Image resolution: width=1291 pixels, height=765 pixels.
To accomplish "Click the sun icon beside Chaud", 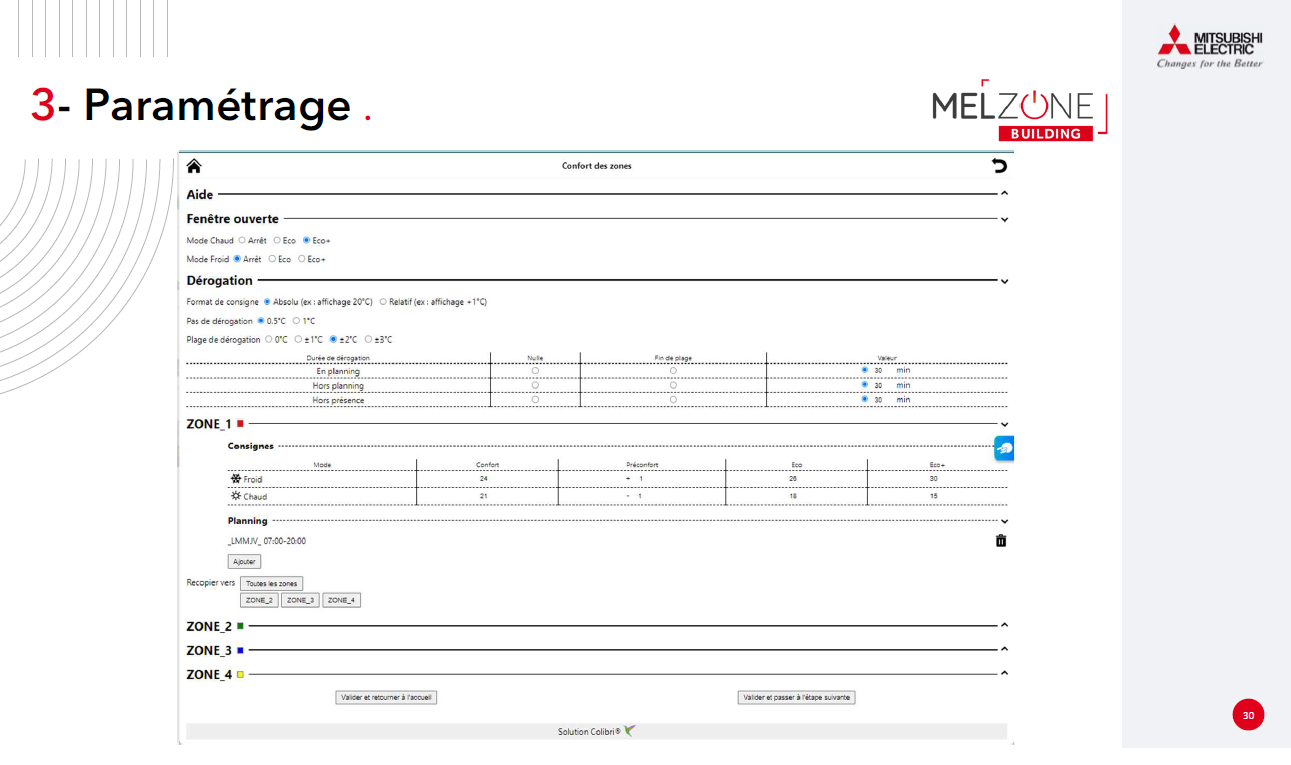I will pyautogui.click(x=236, y=496).
